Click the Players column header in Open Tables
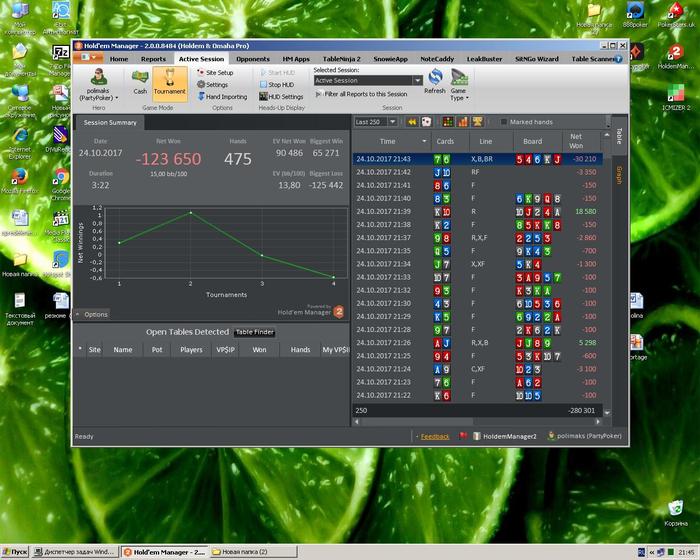Viewport: 700px width, 560px height. tap(191, 350)
